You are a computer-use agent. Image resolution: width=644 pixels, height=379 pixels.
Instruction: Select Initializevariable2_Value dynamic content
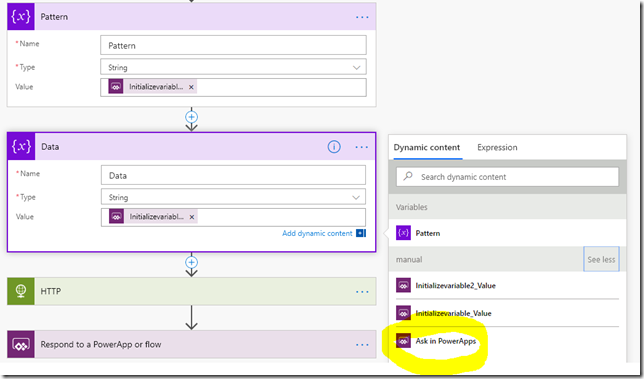pyautogui.click(x=507, y=285)
